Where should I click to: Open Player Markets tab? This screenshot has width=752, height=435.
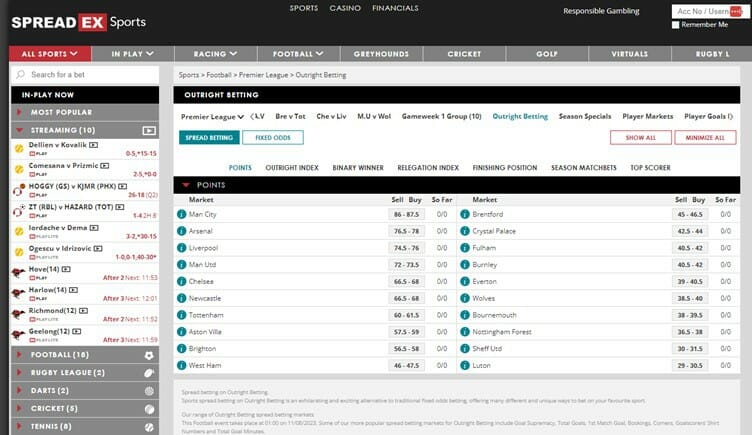coord(648,117)
